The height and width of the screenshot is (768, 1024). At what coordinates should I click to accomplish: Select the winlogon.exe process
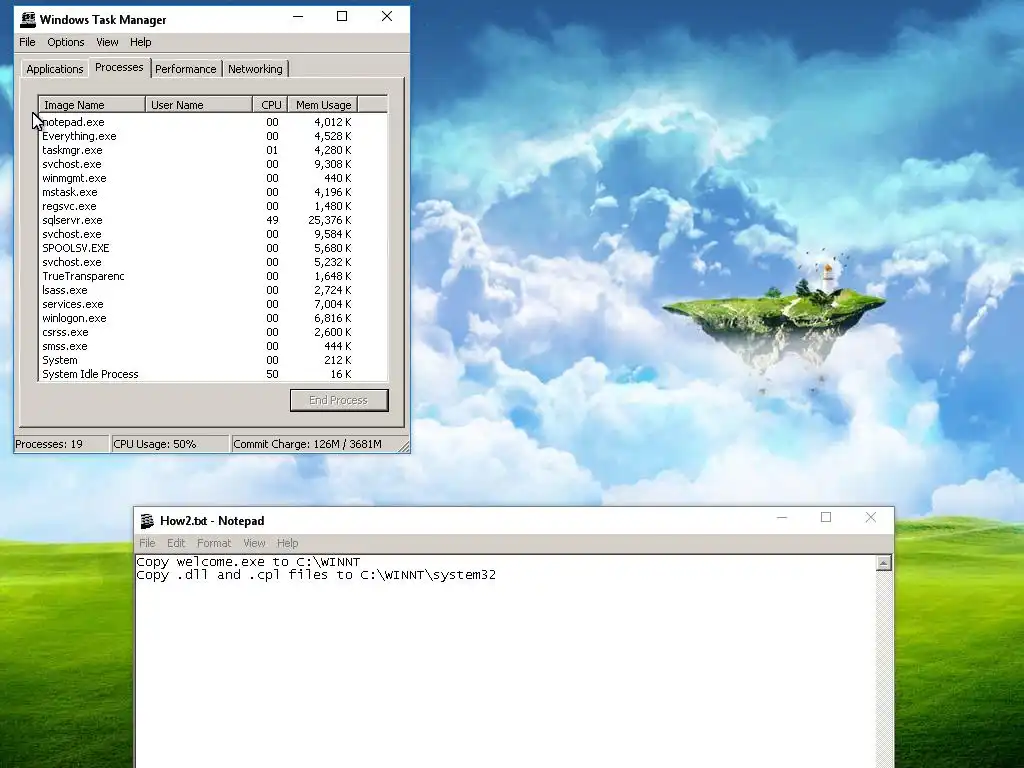[213, 318]
